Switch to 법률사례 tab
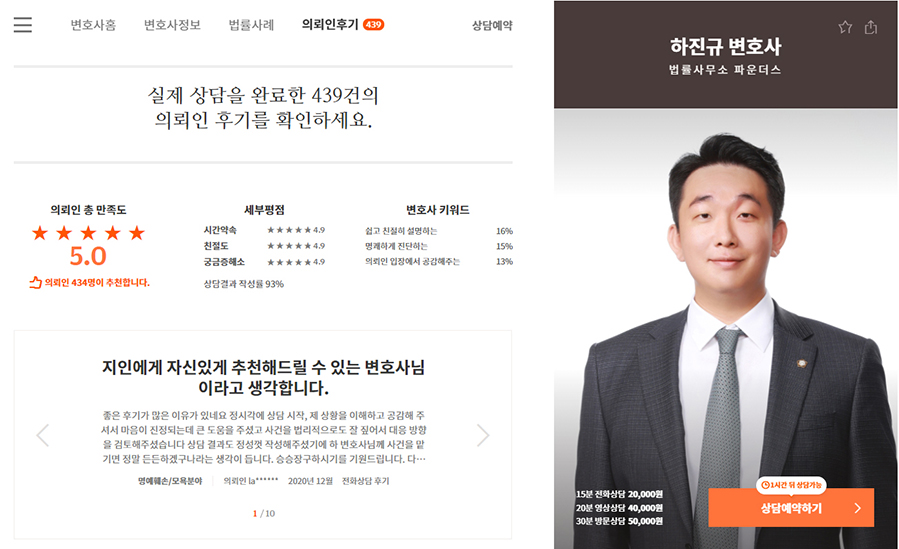The image size is (899, 549). click(251, 25)
